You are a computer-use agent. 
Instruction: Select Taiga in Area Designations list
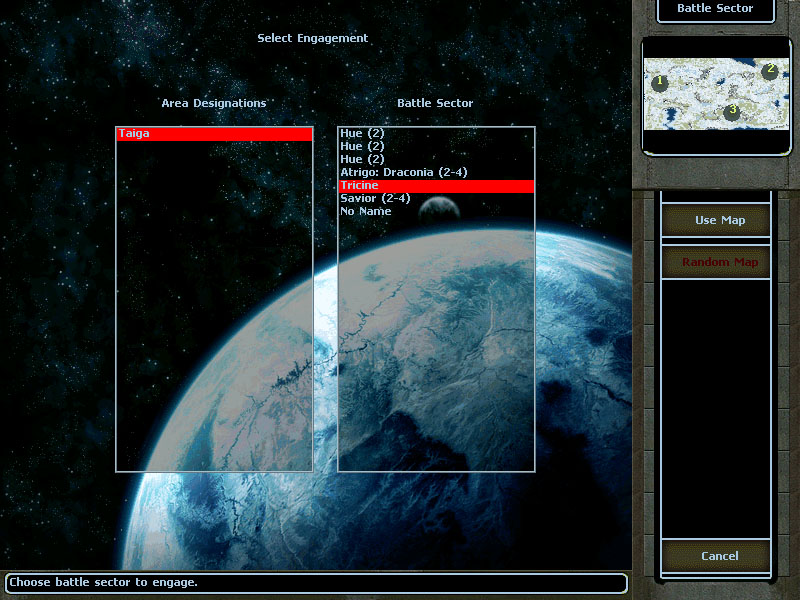click(x=214, y=134)
